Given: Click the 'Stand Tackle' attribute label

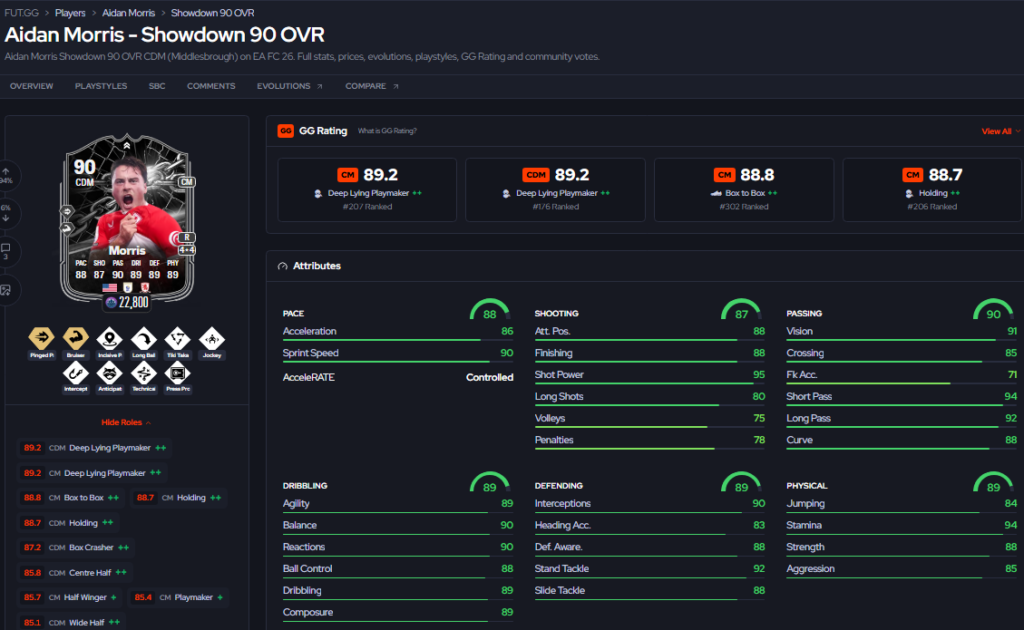Looking at the screenshot, I should tap(562, 569).
